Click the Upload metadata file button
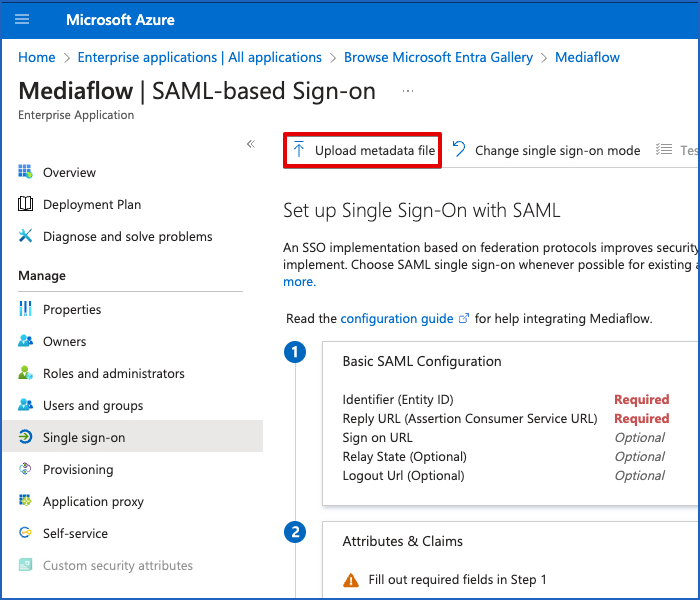700x600 pixels. point(363,150)
